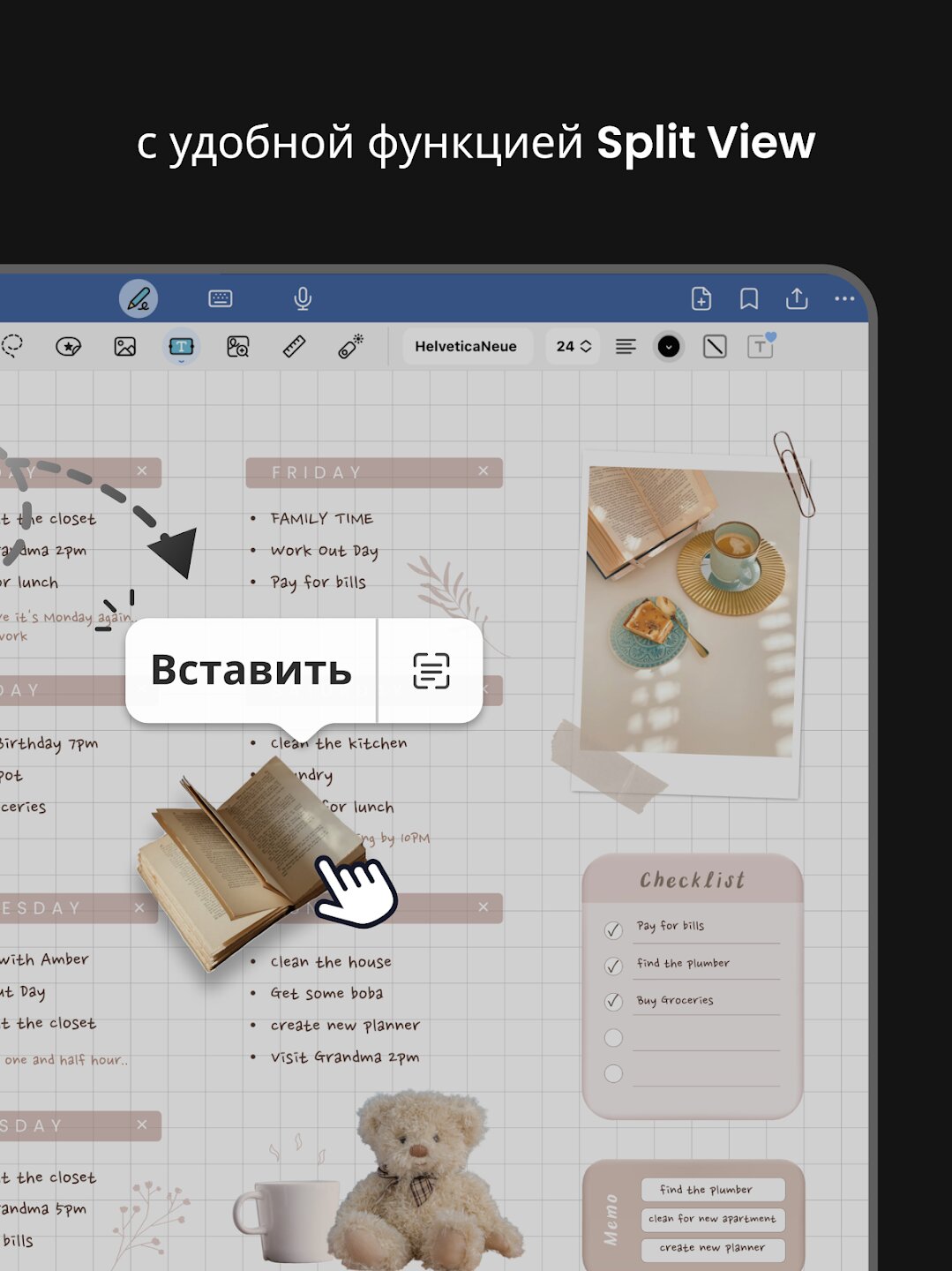The height and width of the screenshot is (1271, 952).
Task: Open the black text color swatch
Action: (669, 347)
